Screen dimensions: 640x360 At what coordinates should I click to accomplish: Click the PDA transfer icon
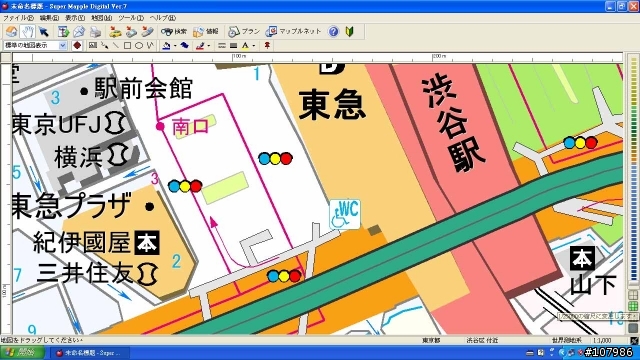[131, 32]
